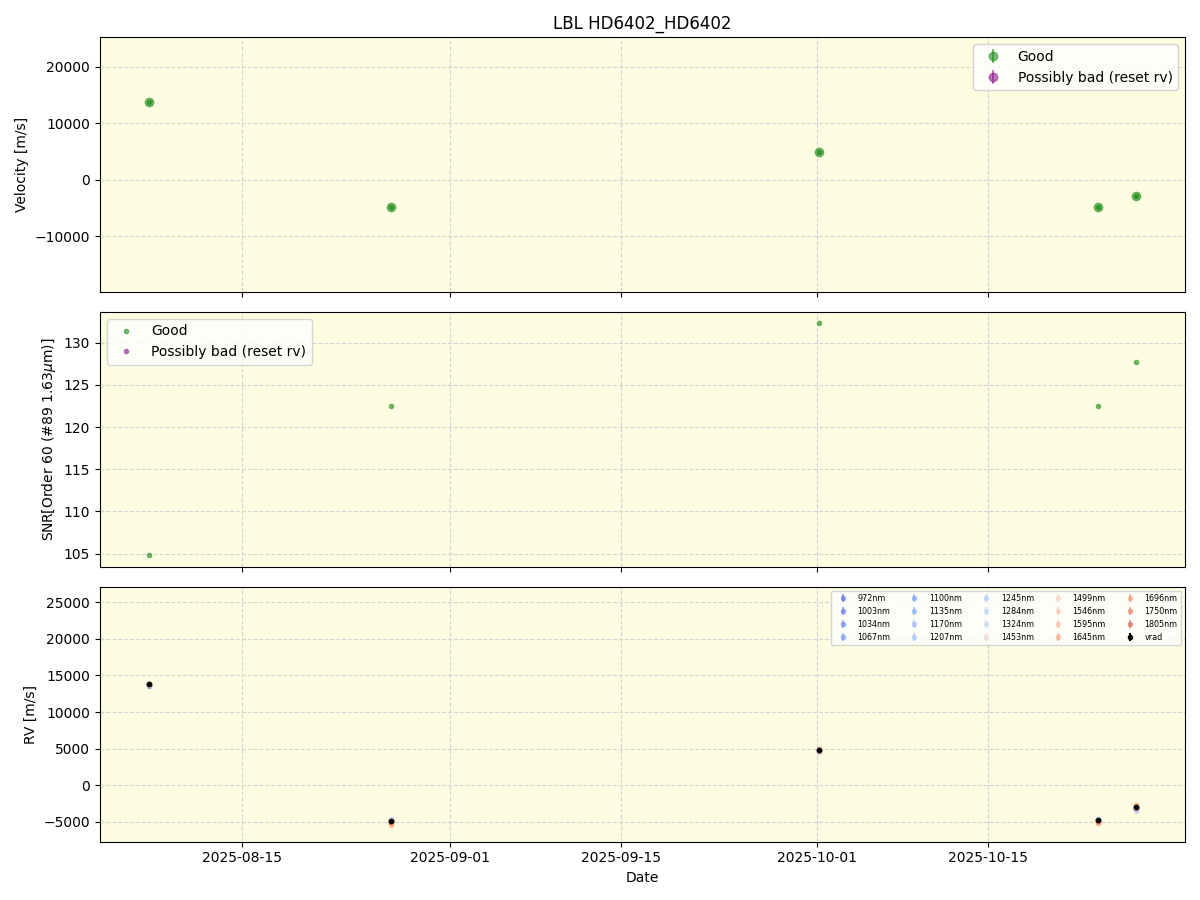This screenshot has height=900, width=1200.
Task: Click the SNR[Order 60] y-axis label
Action: [48, 439]
